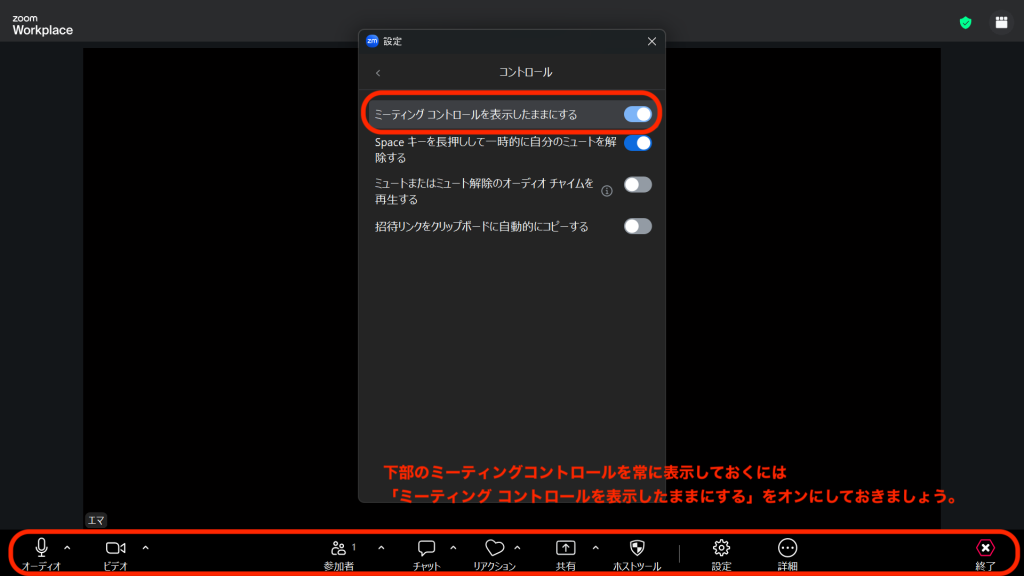Open the audio device dropdown arrow
The height and width of the screenshot is (576, 1024).
(65, 548)
